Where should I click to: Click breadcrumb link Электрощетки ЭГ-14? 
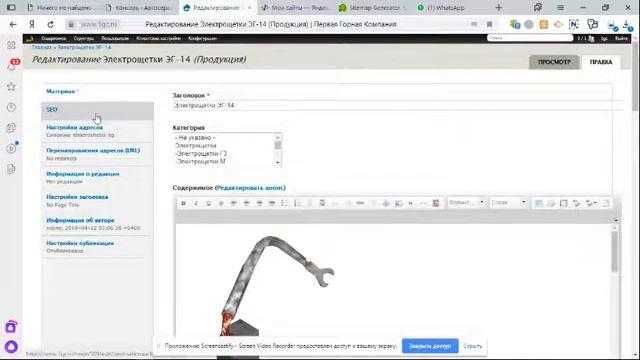(x=84, y=47)
